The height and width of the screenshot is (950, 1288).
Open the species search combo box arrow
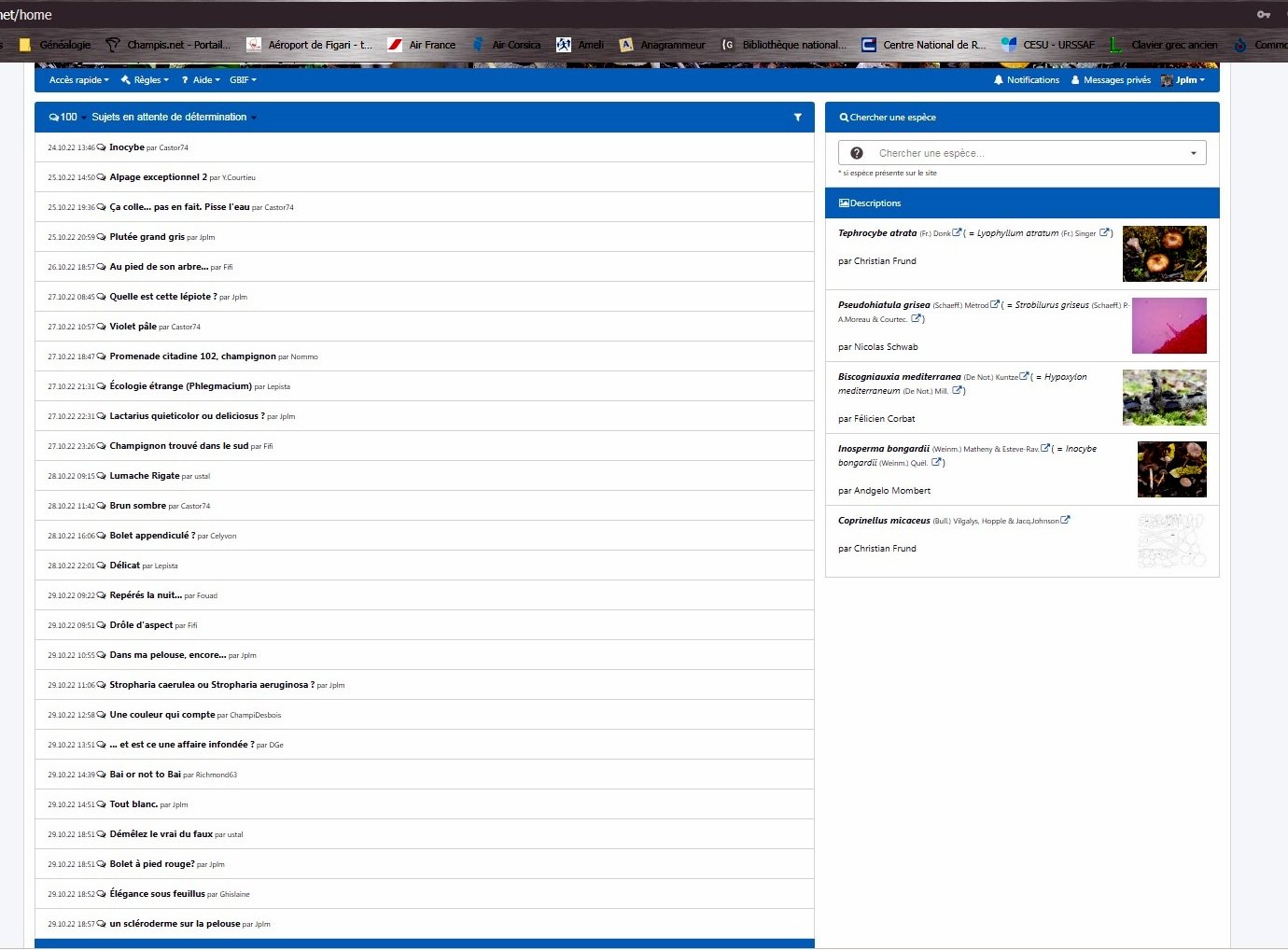coord(1193,153)
